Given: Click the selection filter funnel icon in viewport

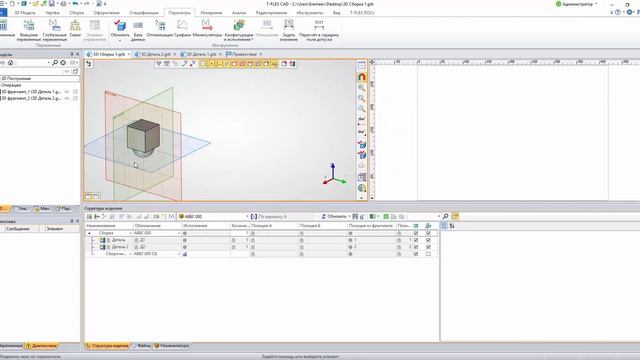Looking at the screenshot, I should point(159,64).
